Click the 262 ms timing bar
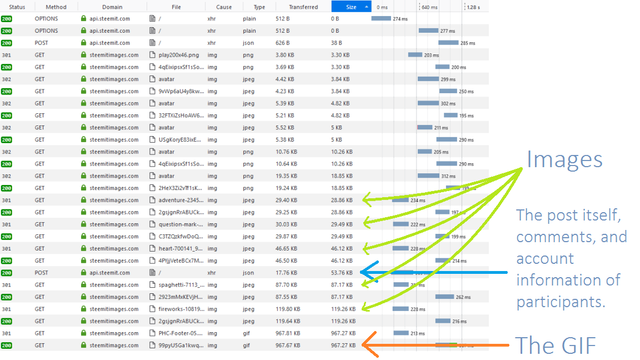 [444, 297]
